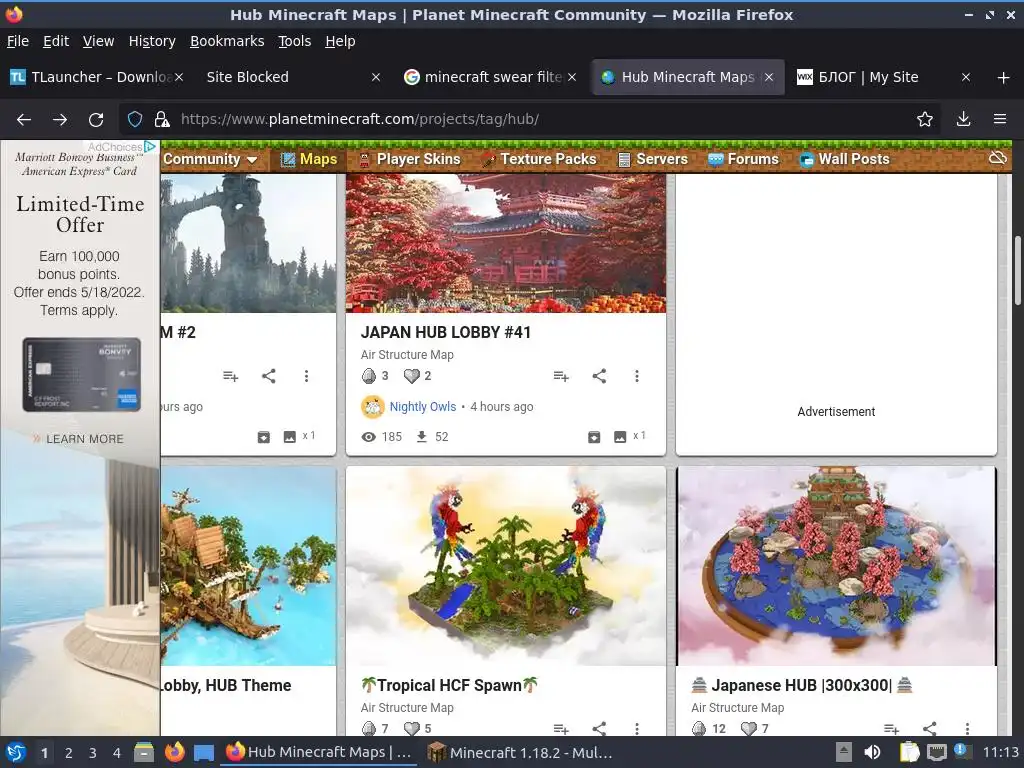
Task: Add the 'M #2' map to a collection
Action: (x=230, y=376)
